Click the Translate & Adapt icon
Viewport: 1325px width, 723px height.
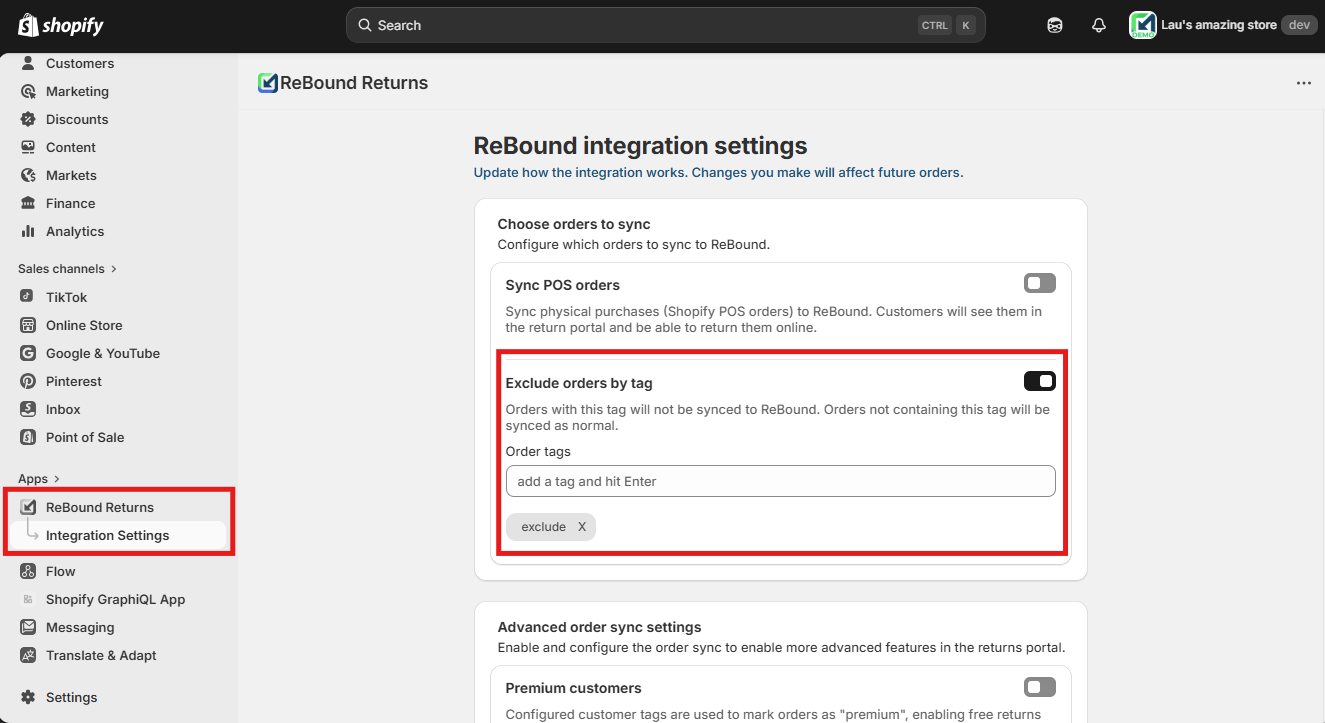[x=28, y=655]
